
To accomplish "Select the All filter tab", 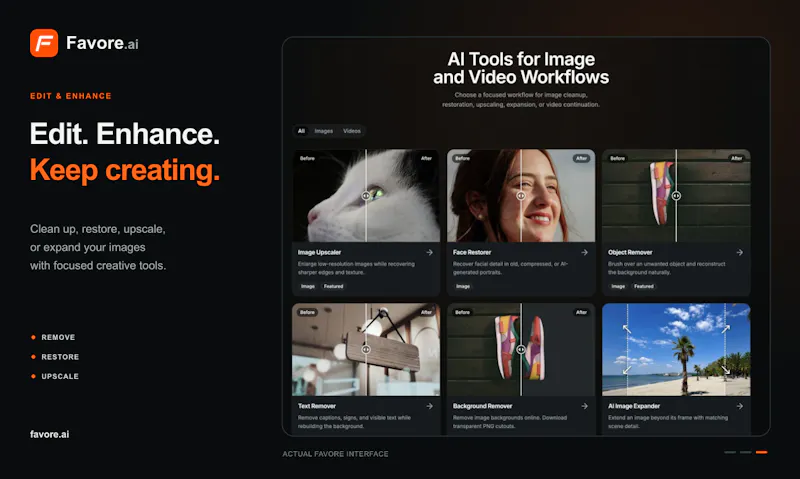I will coord(302,131).
